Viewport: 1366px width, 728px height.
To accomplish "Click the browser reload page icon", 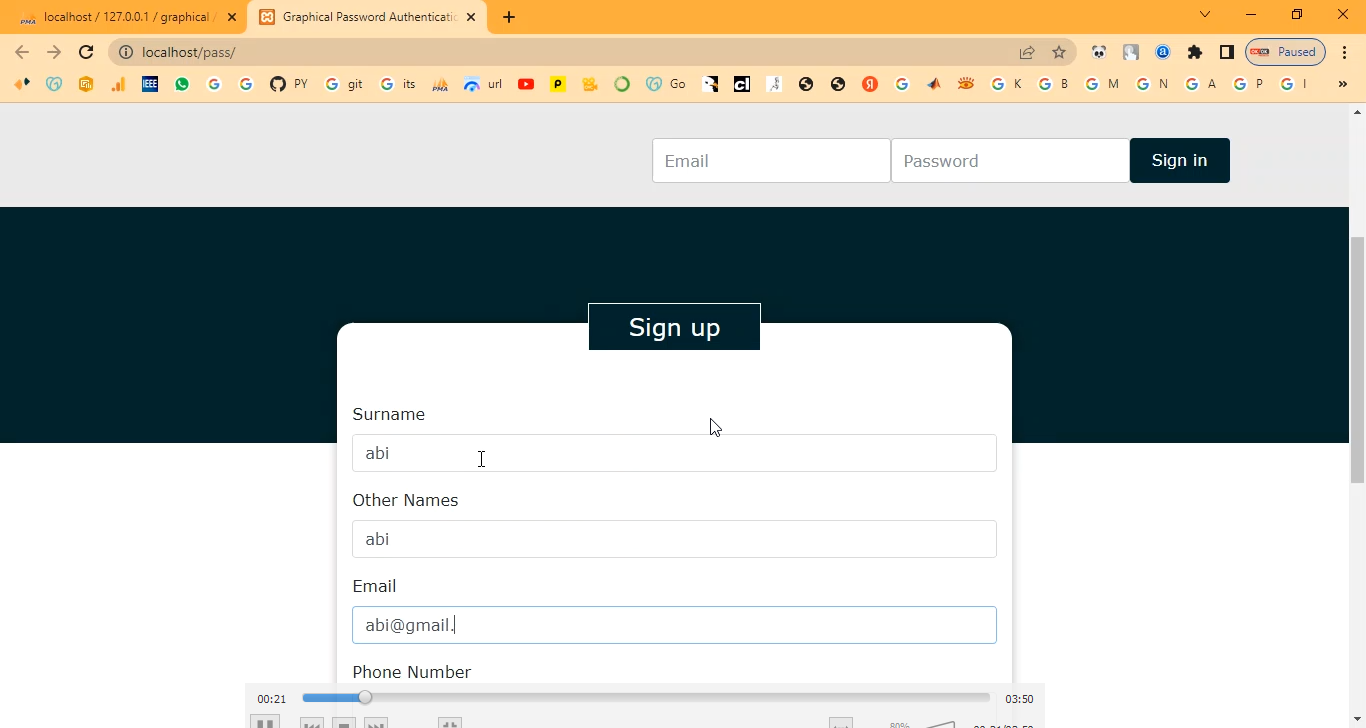I will pyautogui.click(x=86, y=52).
